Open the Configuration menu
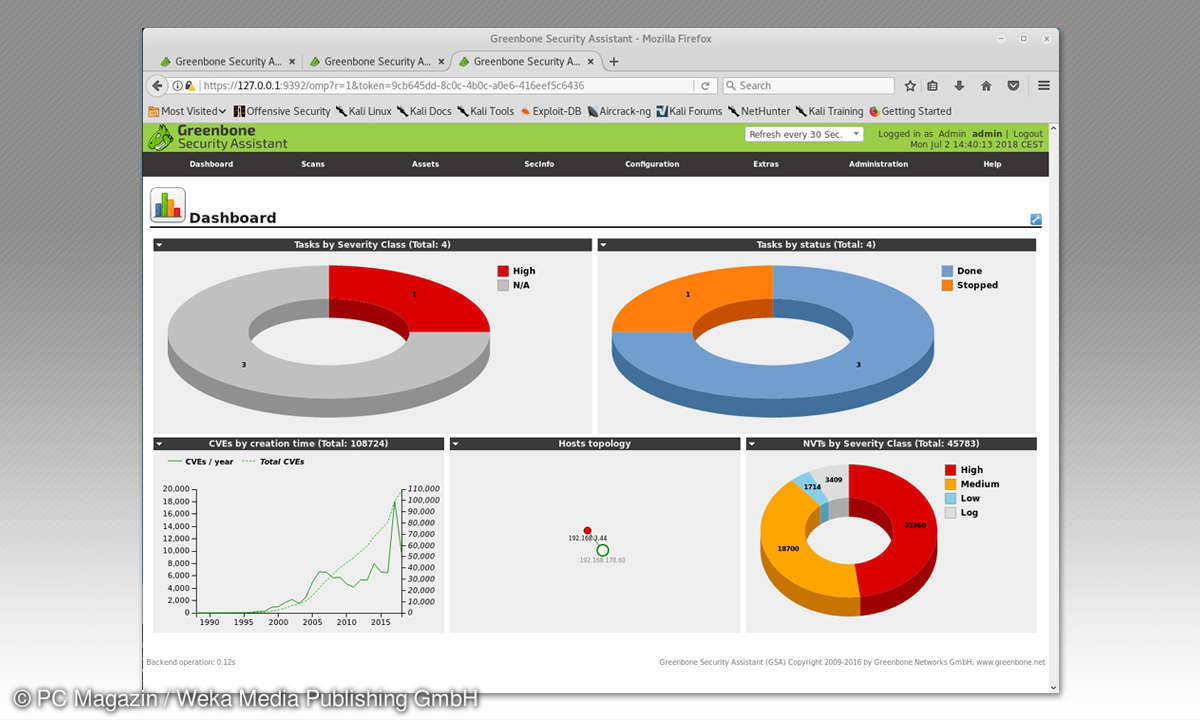The width and height of the screenshot is (1200, 720). click(652, 164)
